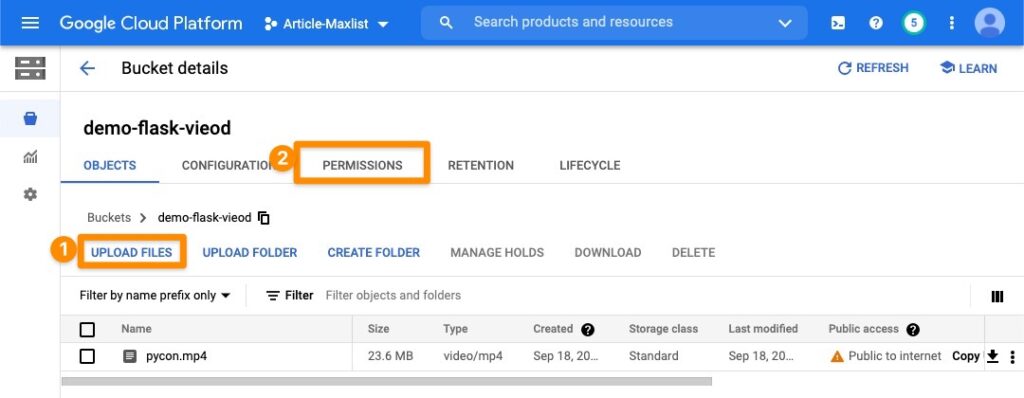Switch to the CONFIGURATION tab
This screenshot has height=398, width=1024.
pos(227,165)
